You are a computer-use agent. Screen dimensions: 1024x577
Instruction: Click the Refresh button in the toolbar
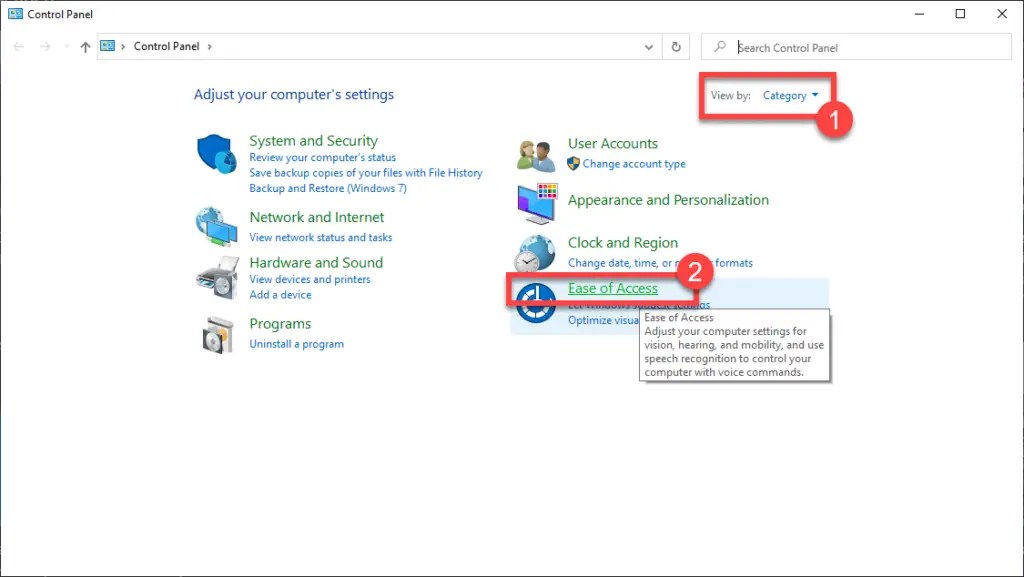pos(674,46)
